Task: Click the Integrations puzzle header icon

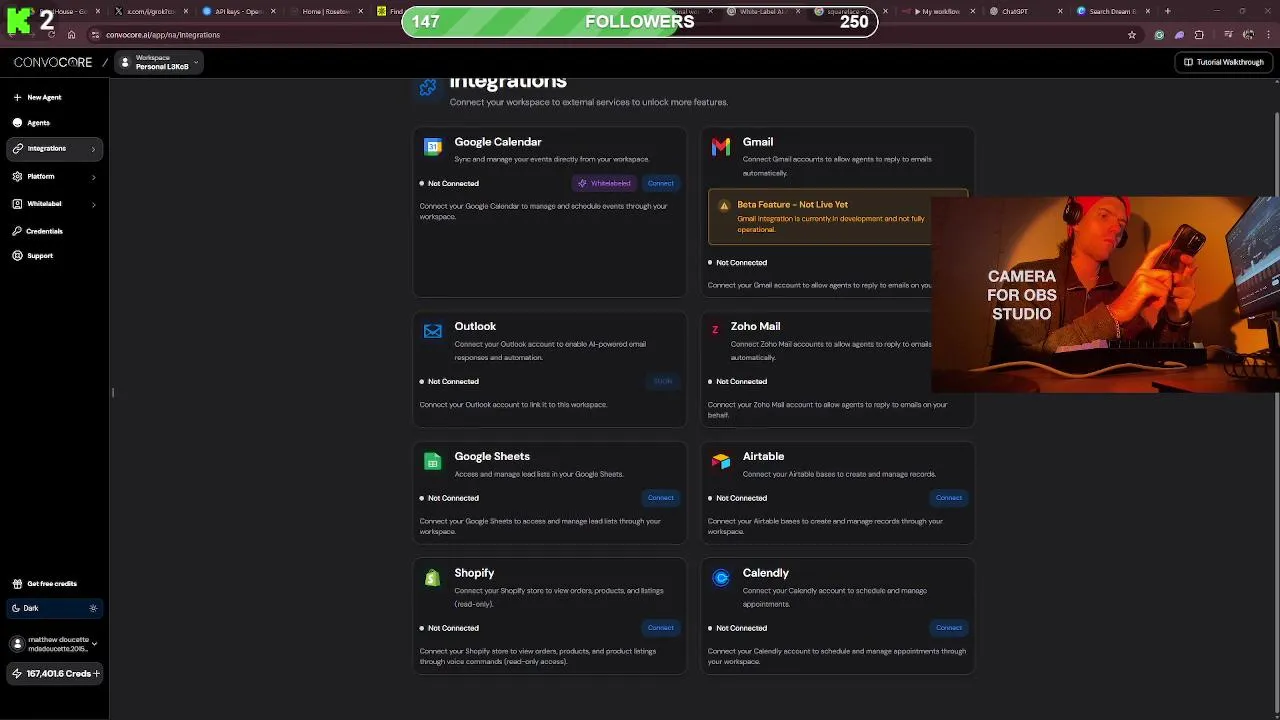Action: (x=428, y=88)
